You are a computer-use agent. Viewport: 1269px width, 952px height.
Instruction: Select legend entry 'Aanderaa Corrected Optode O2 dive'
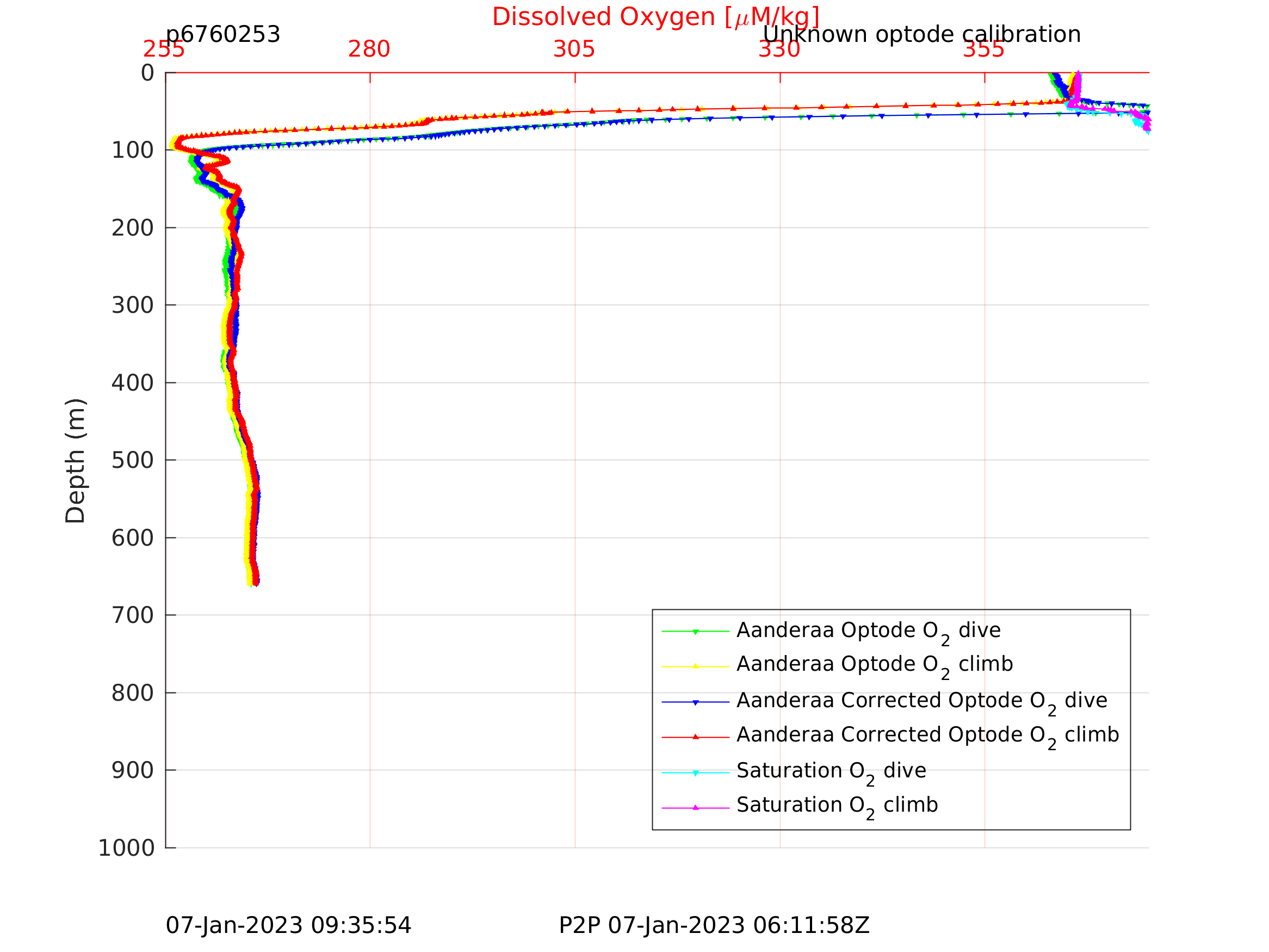click(x=922, y=702)
